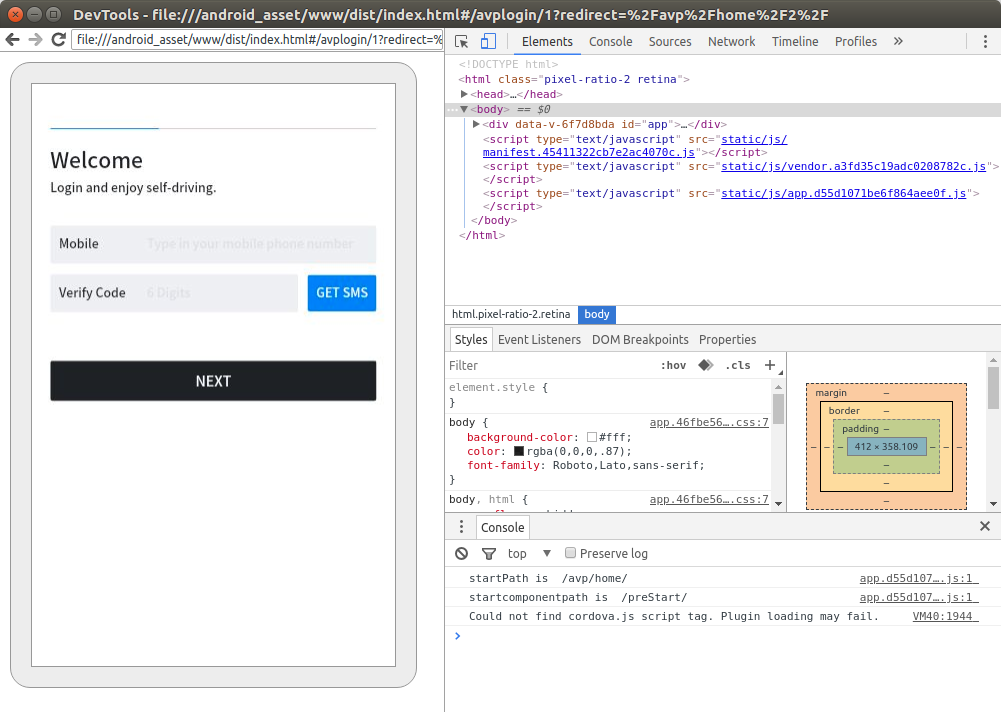Image resolution: width=1001 pixels, height=712 pixels.
Task: Click the NEXT button
Action: pos(213,381)
